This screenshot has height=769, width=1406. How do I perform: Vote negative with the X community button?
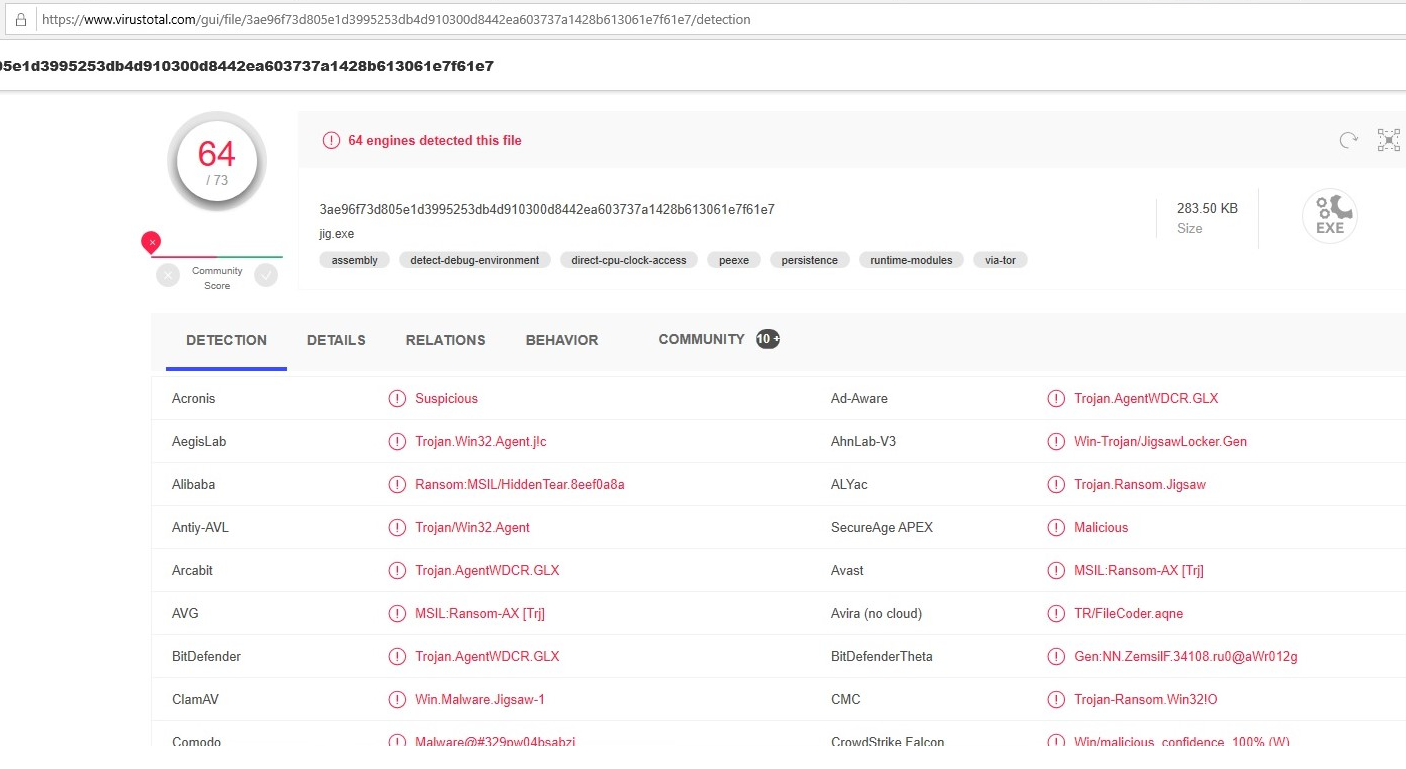(168, 275)
